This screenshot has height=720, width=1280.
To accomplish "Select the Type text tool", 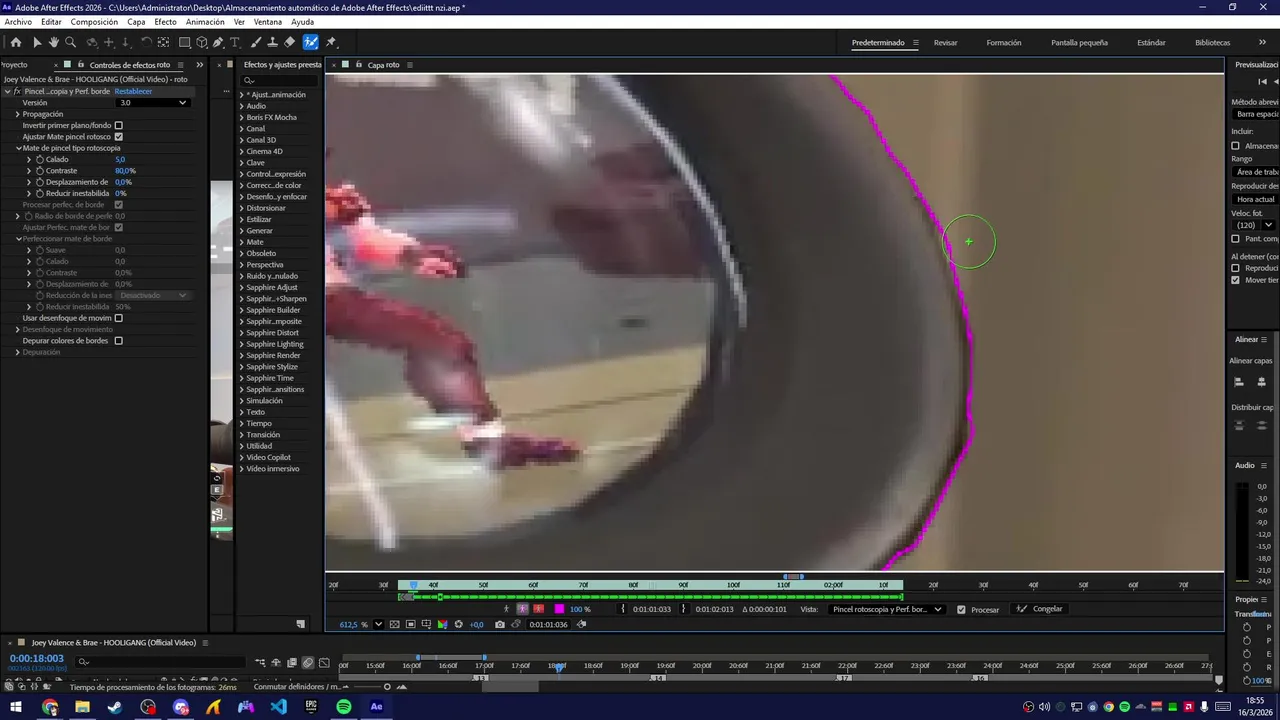I will (x=235, y=43).
